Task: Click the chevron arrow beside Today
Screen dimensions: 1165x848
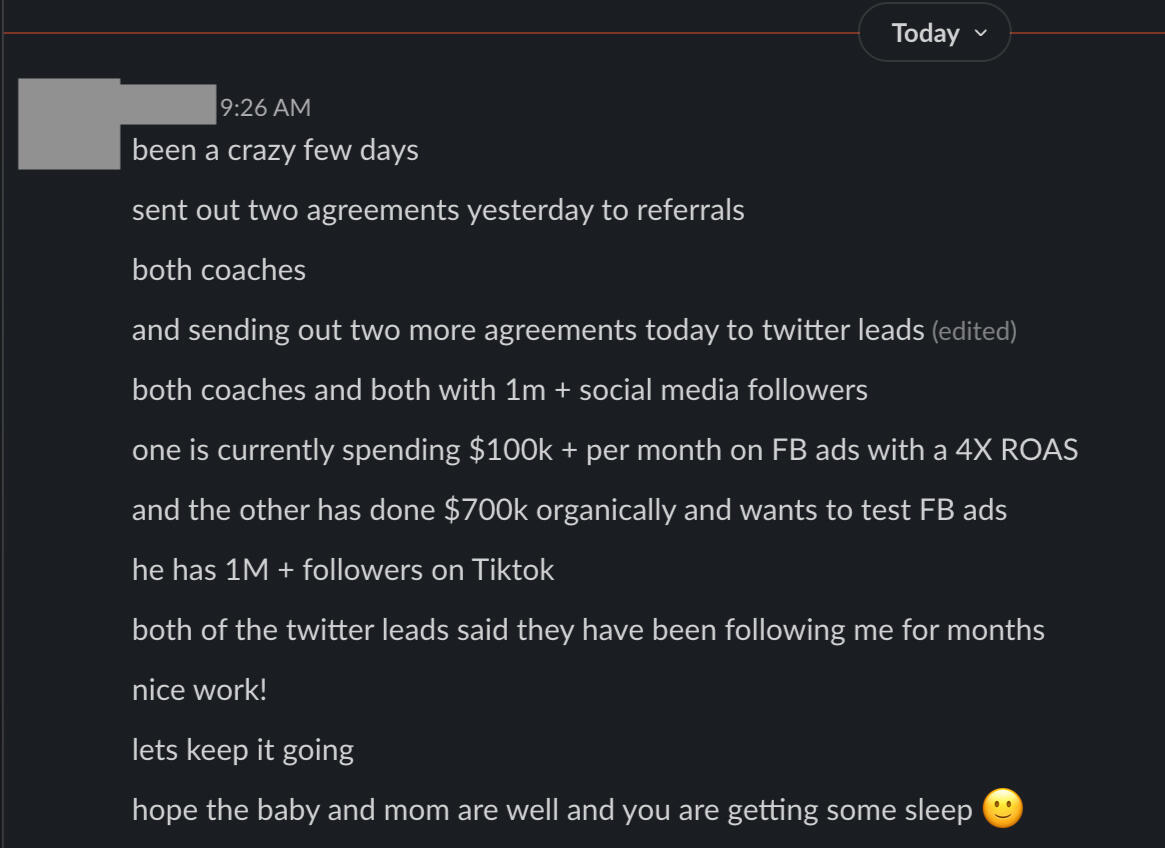Action: [981, 34]
